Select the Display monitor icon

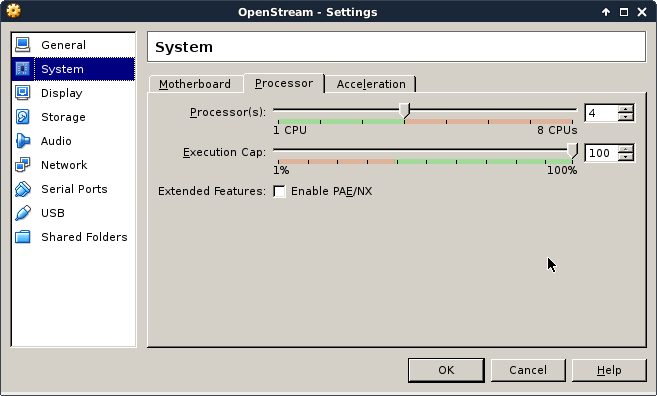[x=23, y=93]
